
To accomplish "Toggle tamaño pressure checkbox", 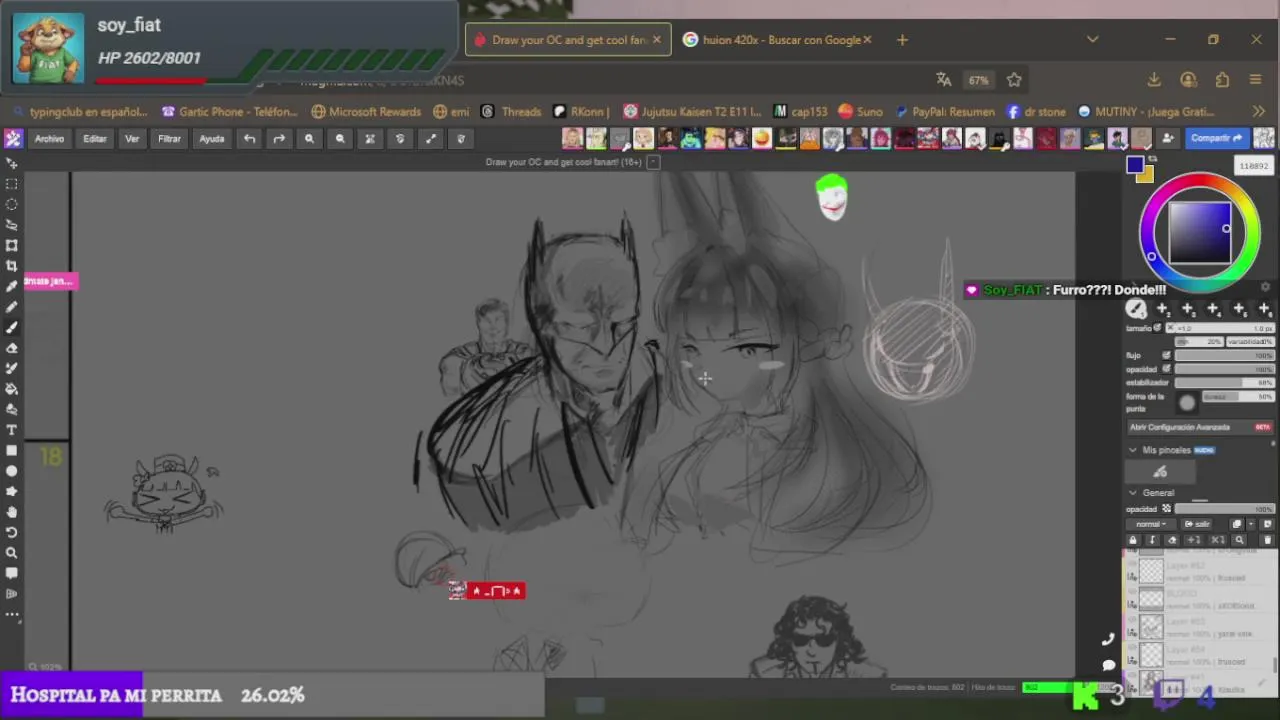I will 1159,328.
